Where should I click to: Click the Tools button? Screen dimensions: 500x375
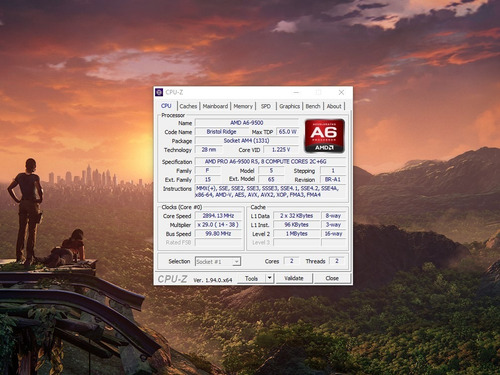[x=251, y=278]
